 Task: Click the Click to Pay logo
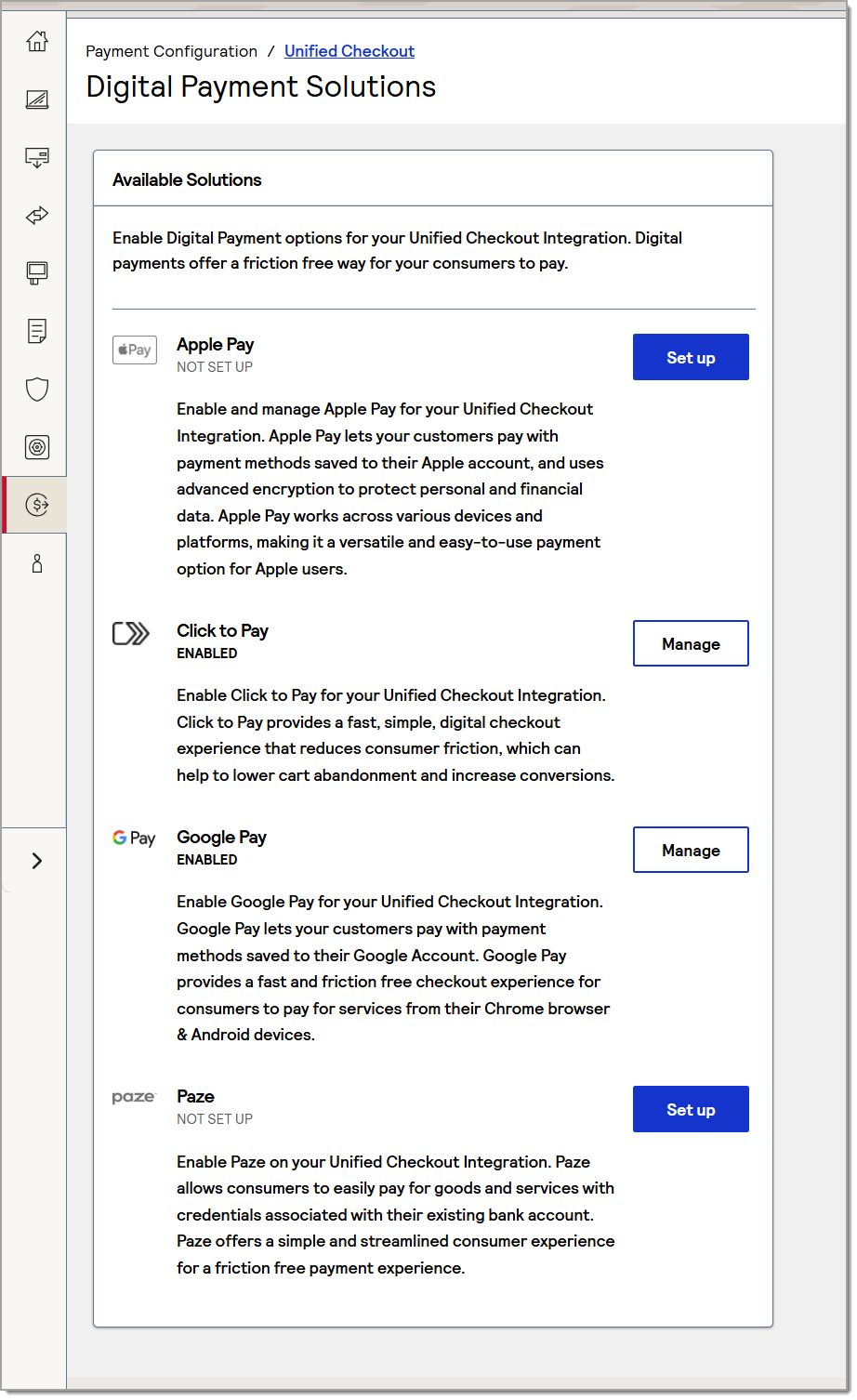pyautogui.click(x=131, y=633)
